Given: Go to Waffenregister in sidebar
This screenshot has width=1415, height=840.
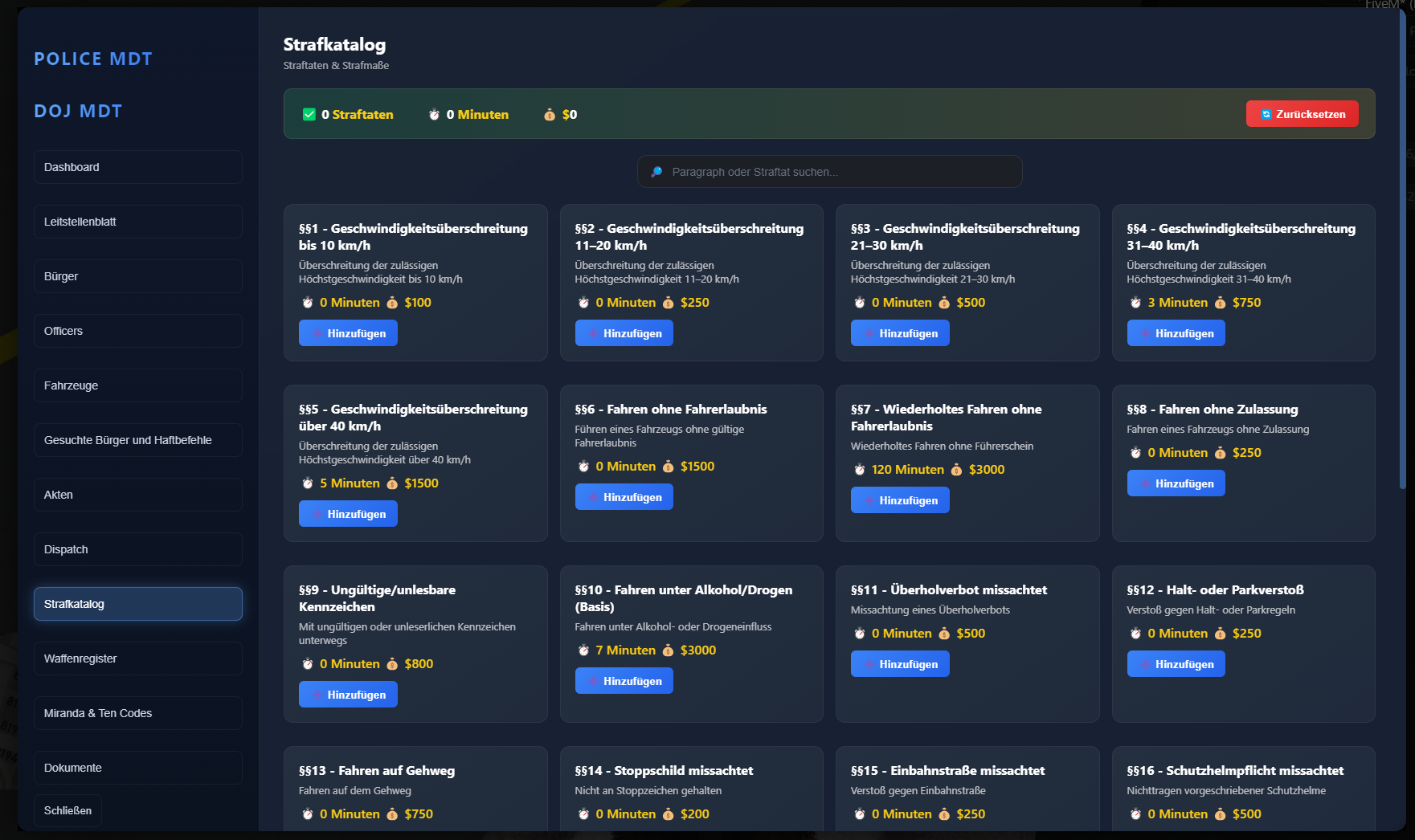Looking at the screenshot, I should point(137,659).
